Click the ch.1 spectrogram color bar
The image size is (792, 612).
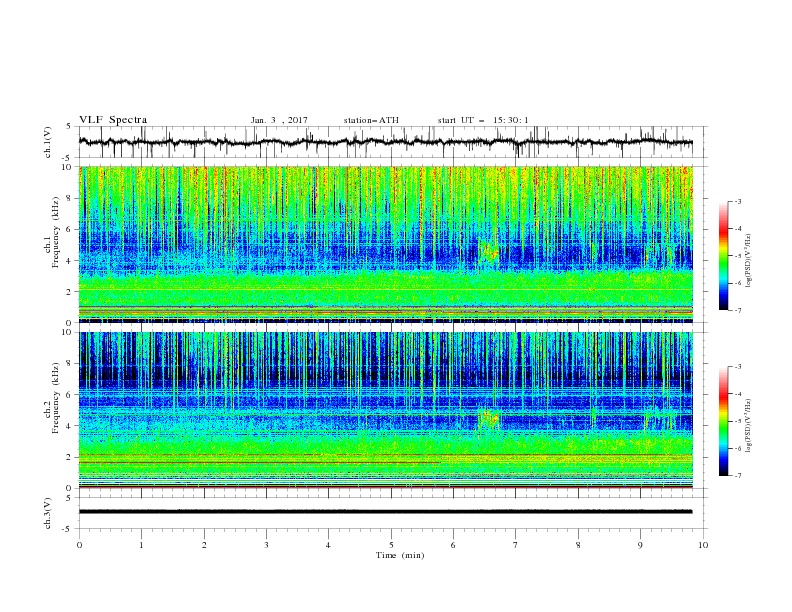pos(724,256)
